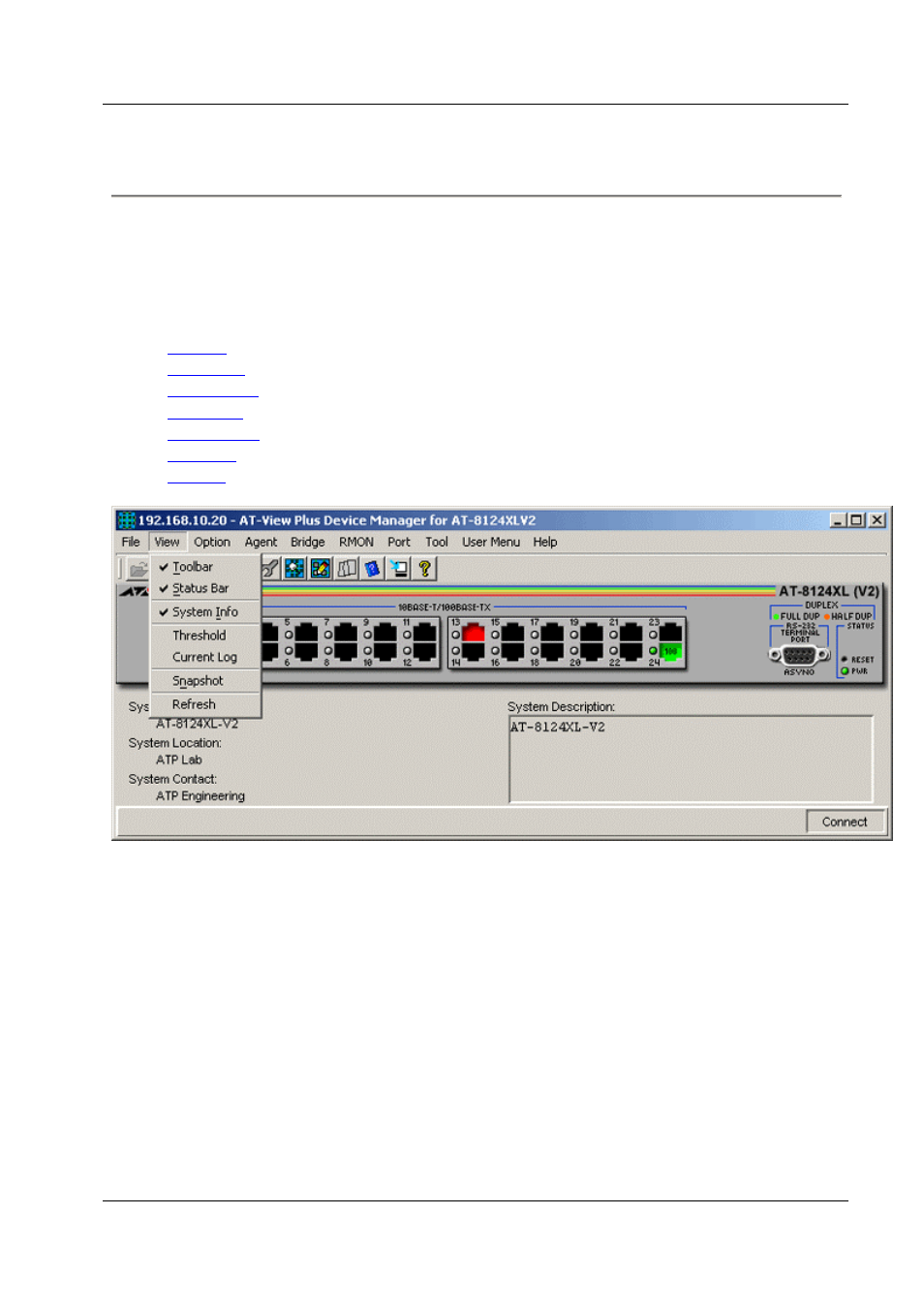924x1308 pixels.
Task: Click the AT-8124XL (V2) model label
Action: (829, 591)
